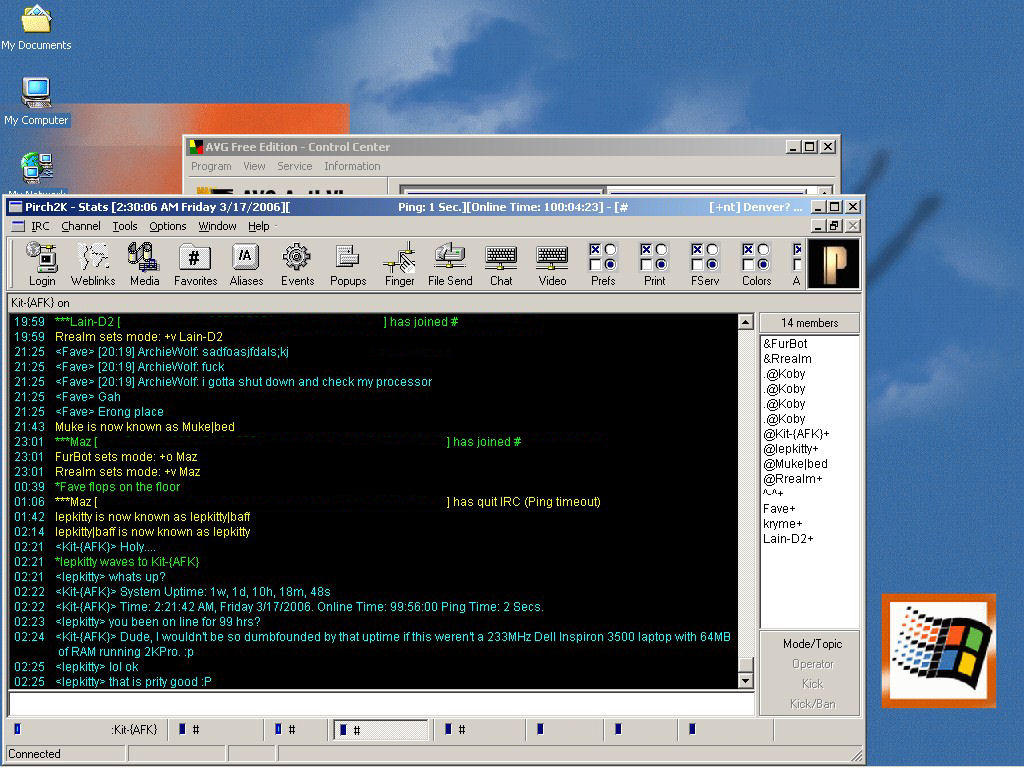Image resolution: width=1024 pixels, height=768 pixels.
Task: Open the Aliases editor
Action: 246,265
